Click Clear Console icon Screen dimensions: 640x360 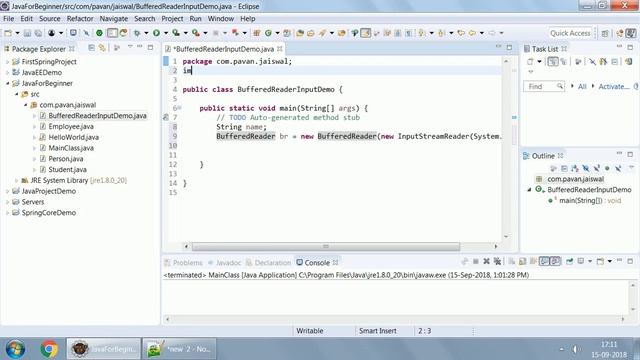coord(511,261)
